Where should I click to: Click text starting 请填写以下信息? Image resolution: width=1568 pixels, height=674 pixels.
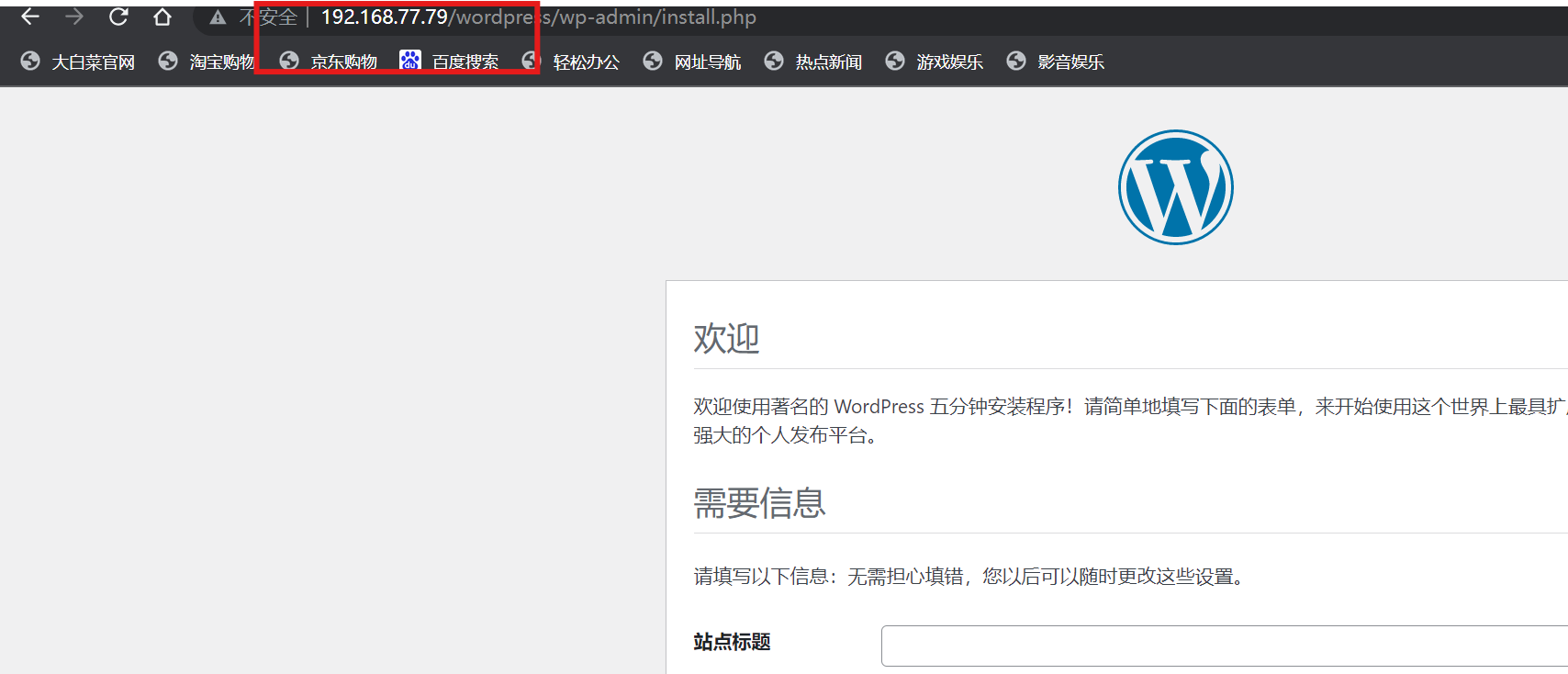(x=971, y=577)
